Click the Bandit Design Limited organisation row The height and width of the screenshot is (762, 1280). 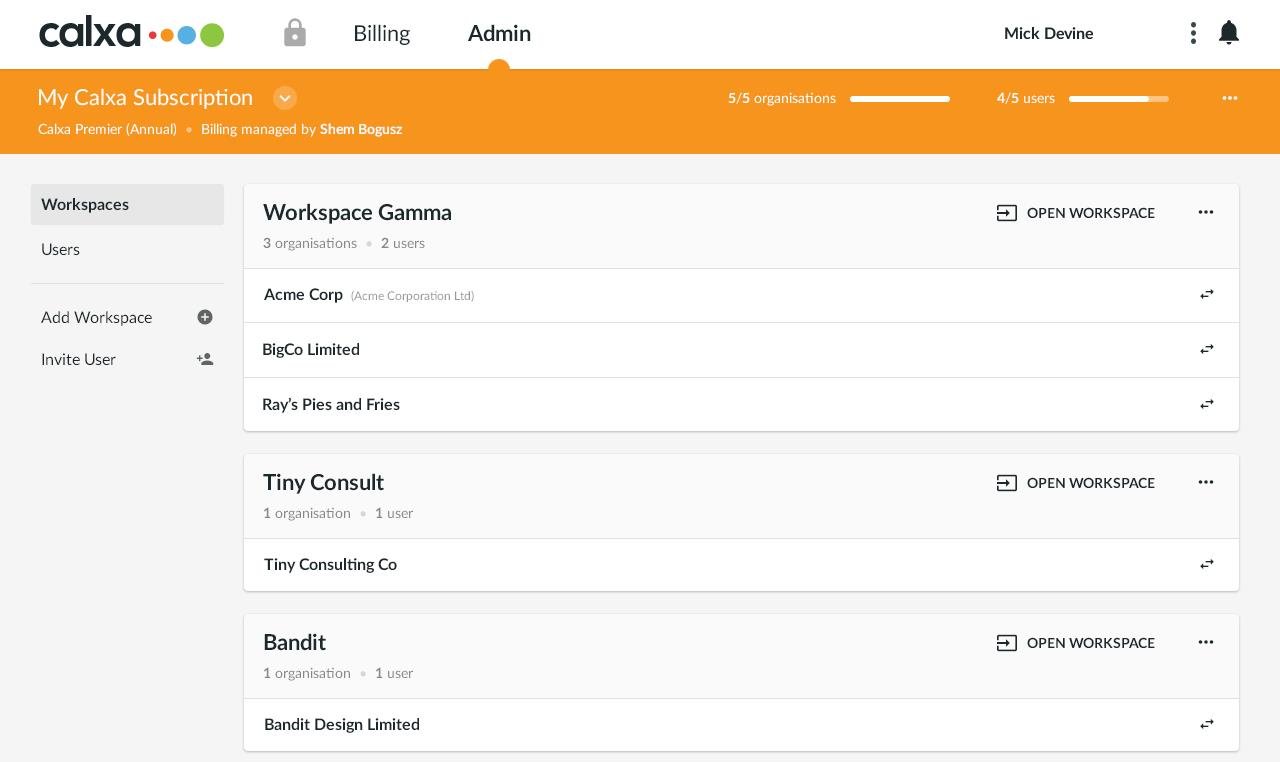(x=741, y=724)
